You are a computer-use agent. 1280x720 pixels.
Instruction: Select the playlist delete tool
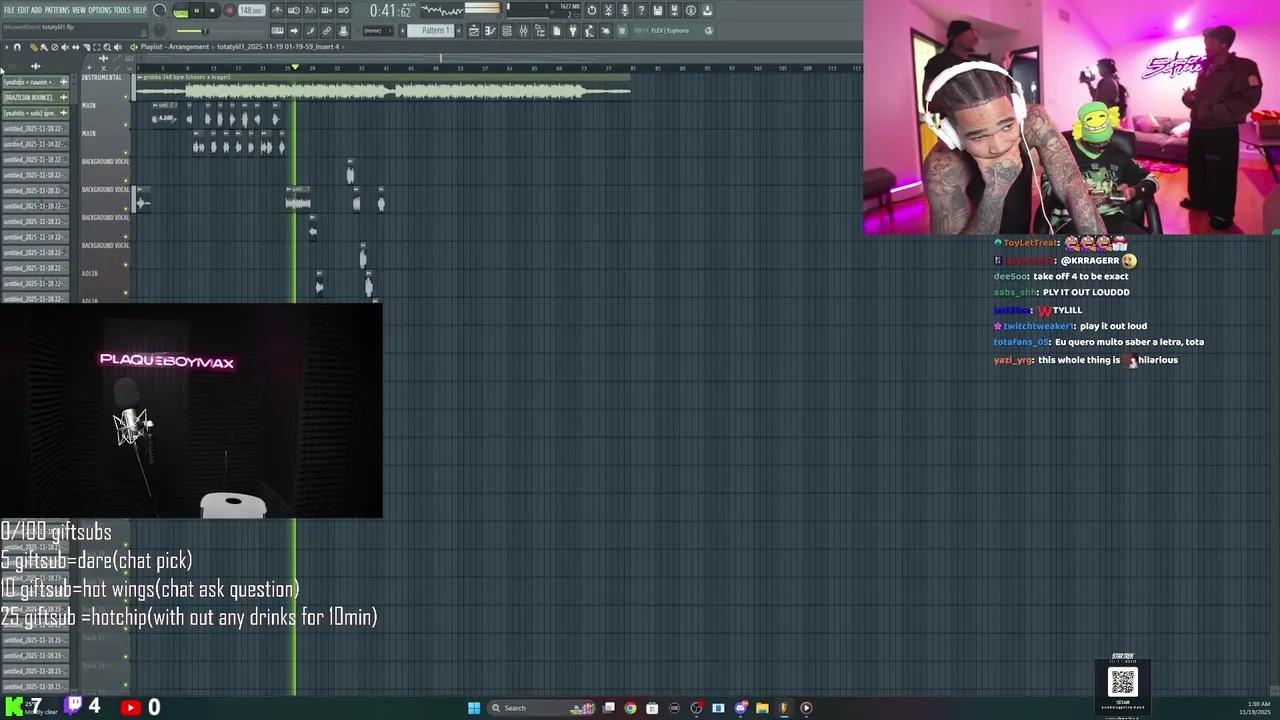tap(54, 47)
